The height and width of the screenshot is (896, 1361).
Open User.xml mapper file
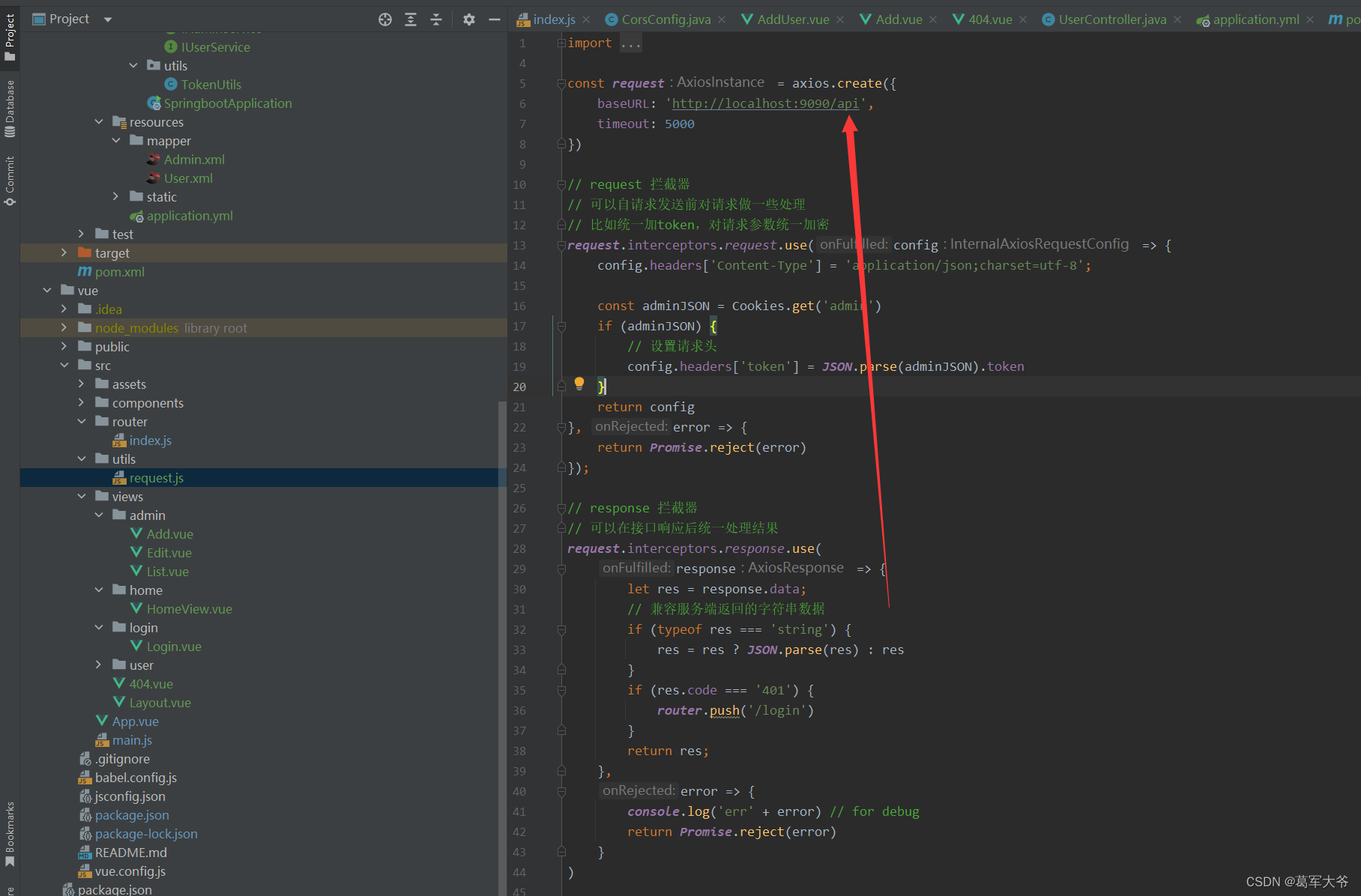[x=188, y=178]
